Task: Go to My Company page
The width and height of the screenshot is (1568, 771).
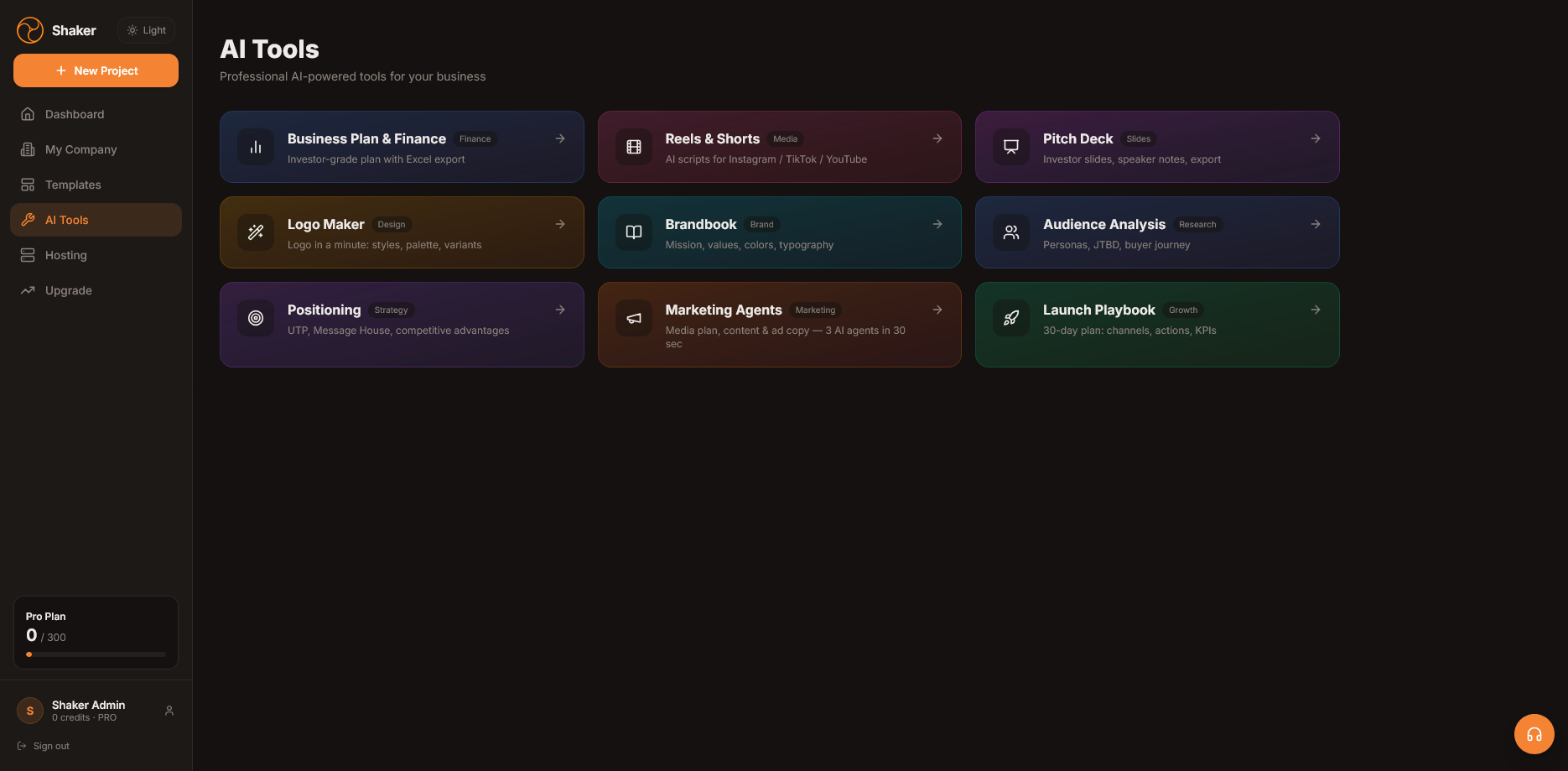Action: (96, 149)
